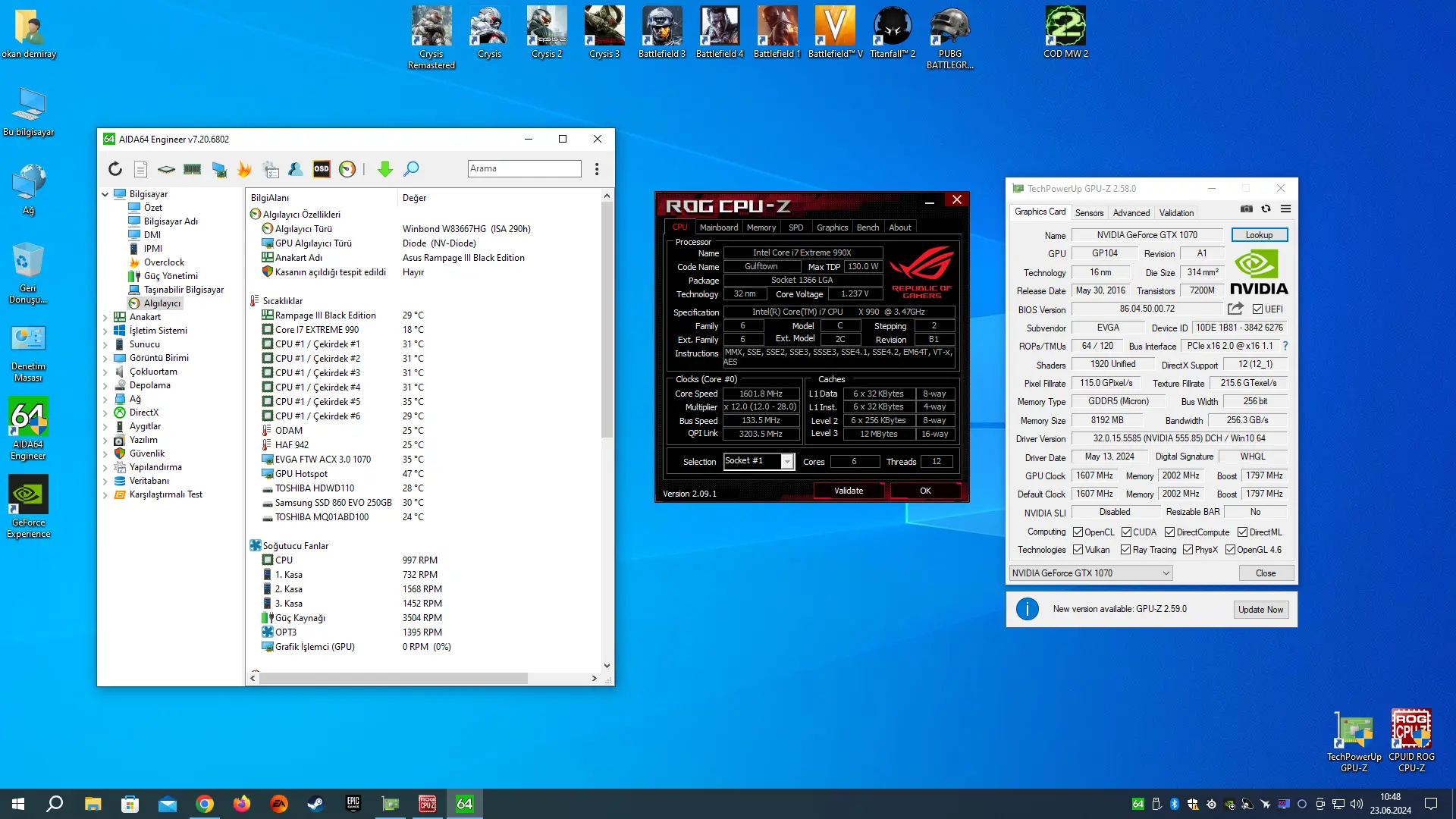Toggle the Ray Tracing checkbox in GPU-Z
This screenshot has width=1456, height=819.
(1125, 550)
